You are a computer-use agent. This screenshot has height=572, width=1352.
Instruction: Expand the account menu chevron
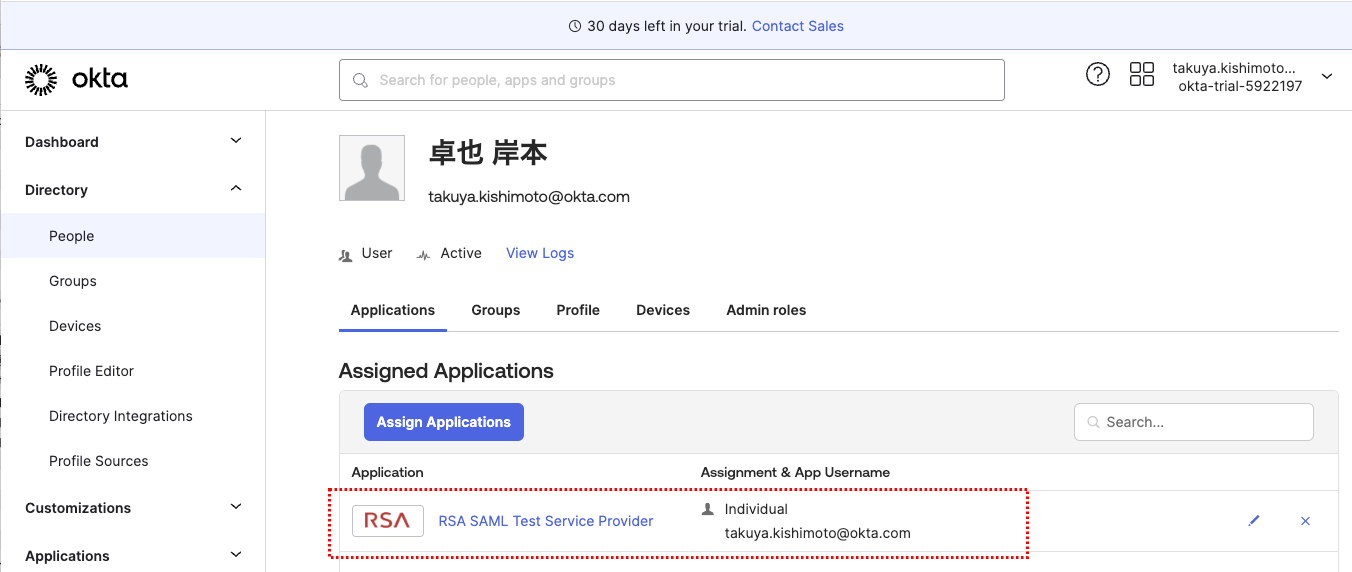(1327, 77)
